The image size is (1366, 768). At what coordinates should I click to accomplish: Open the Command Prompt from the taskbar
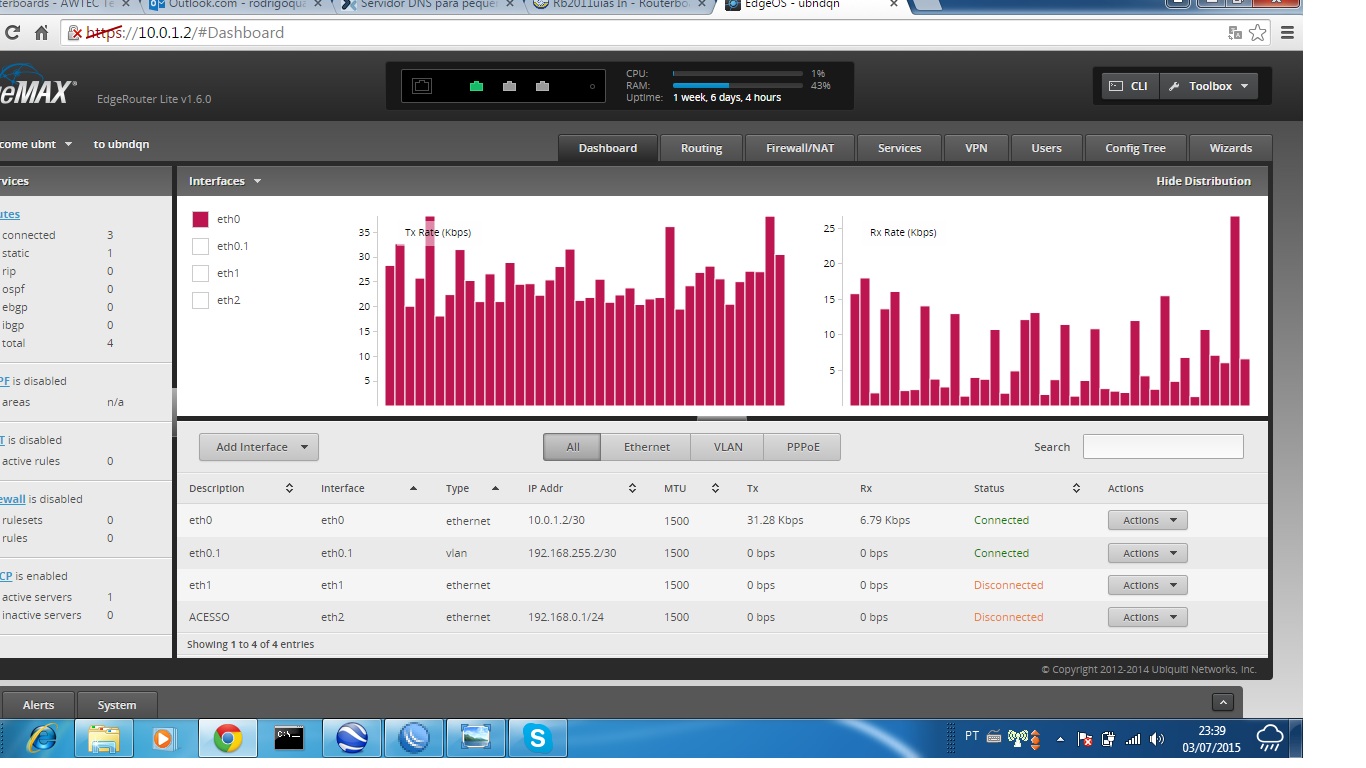click(x=289, y=739)
